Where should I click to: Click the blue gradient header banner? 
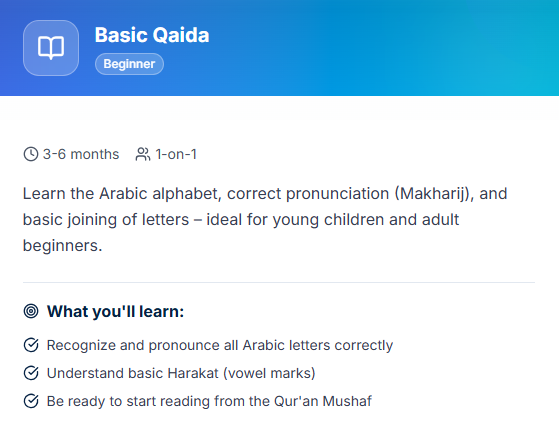click(x=280, y=48)
